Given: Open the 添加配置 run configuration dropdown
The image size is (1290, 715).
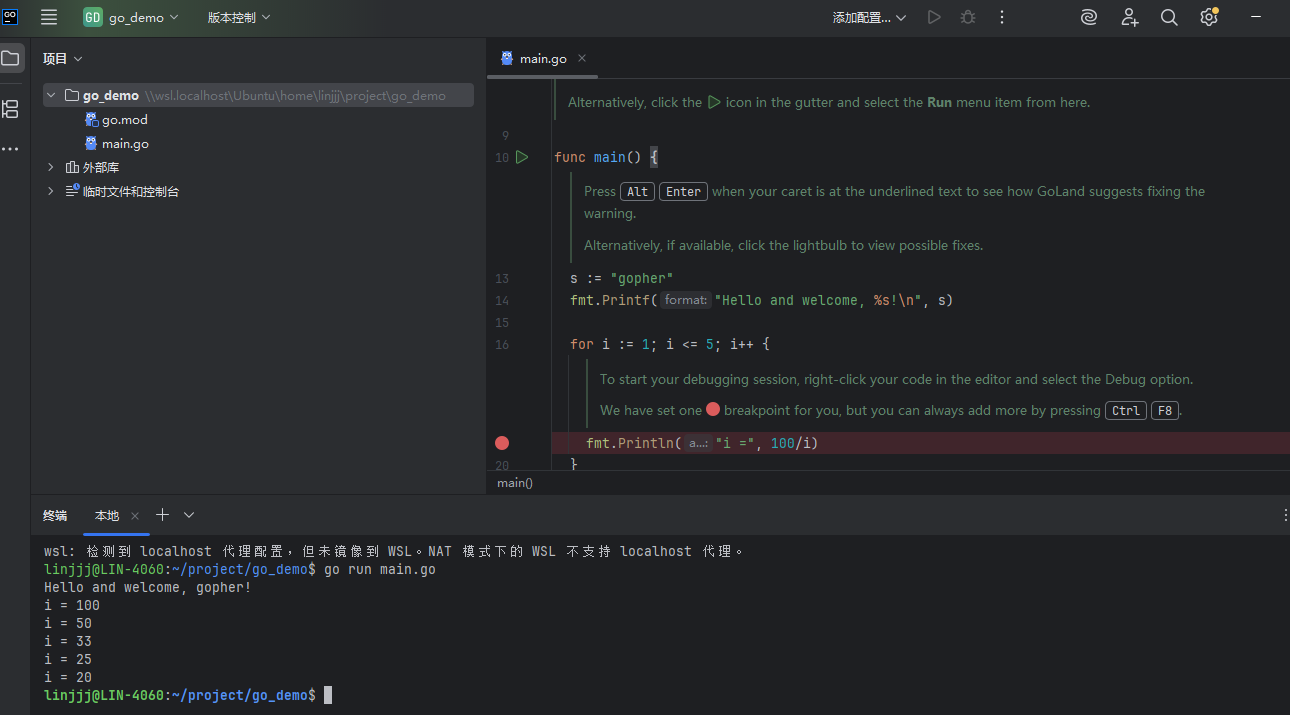Looking at the screenshot, I should pyautogui.click(x=869, y=17).
